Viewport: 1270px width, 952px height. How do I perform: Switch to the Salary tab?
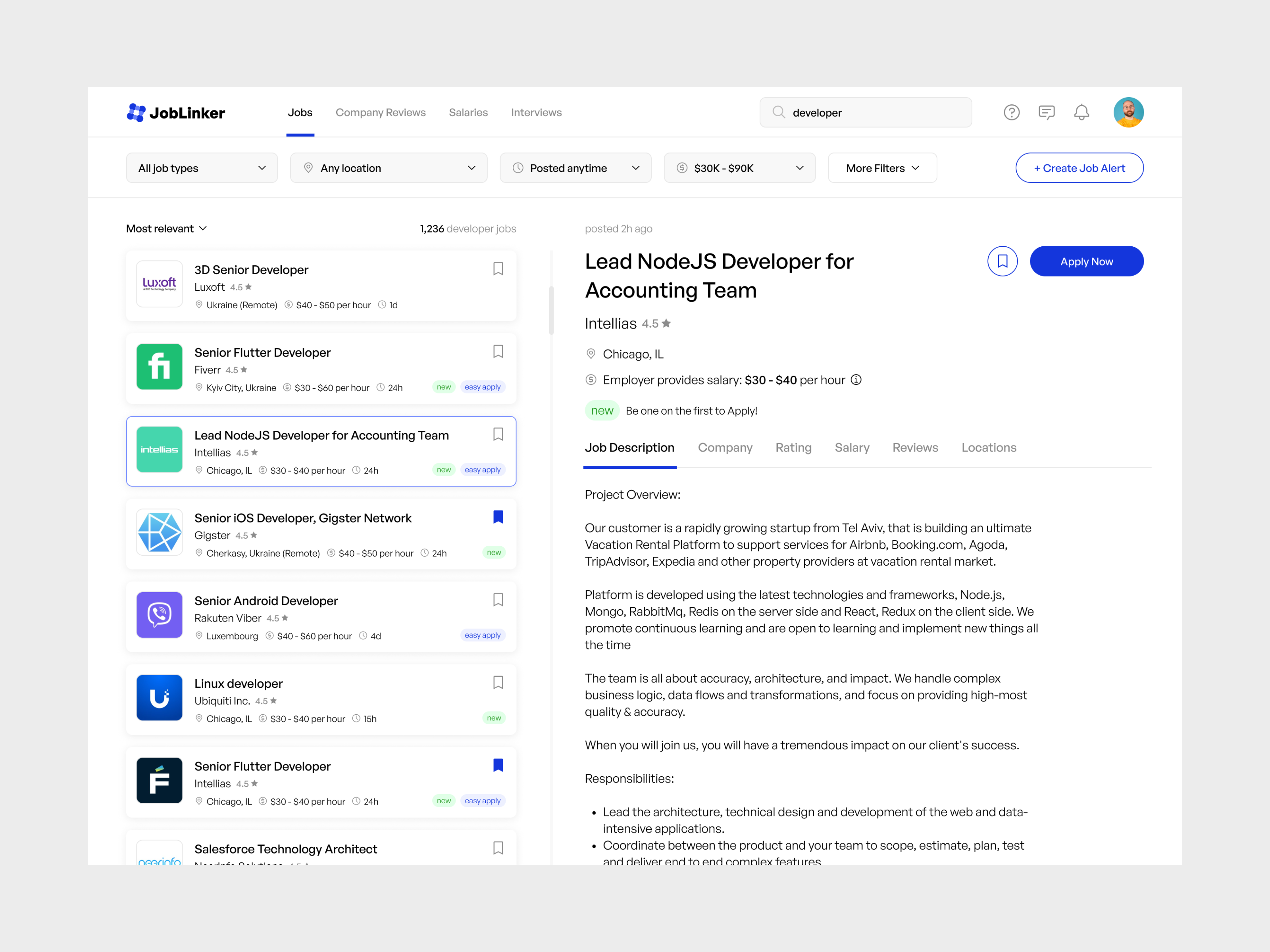click(x=851, y=447)
